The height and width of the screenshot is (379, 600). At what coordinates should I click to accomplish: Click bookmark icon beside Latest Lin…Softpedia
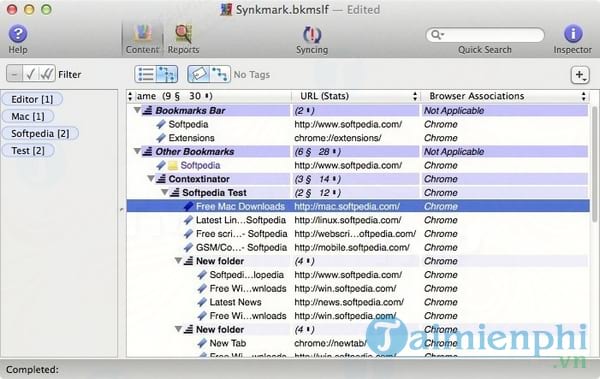coord(188,220)
